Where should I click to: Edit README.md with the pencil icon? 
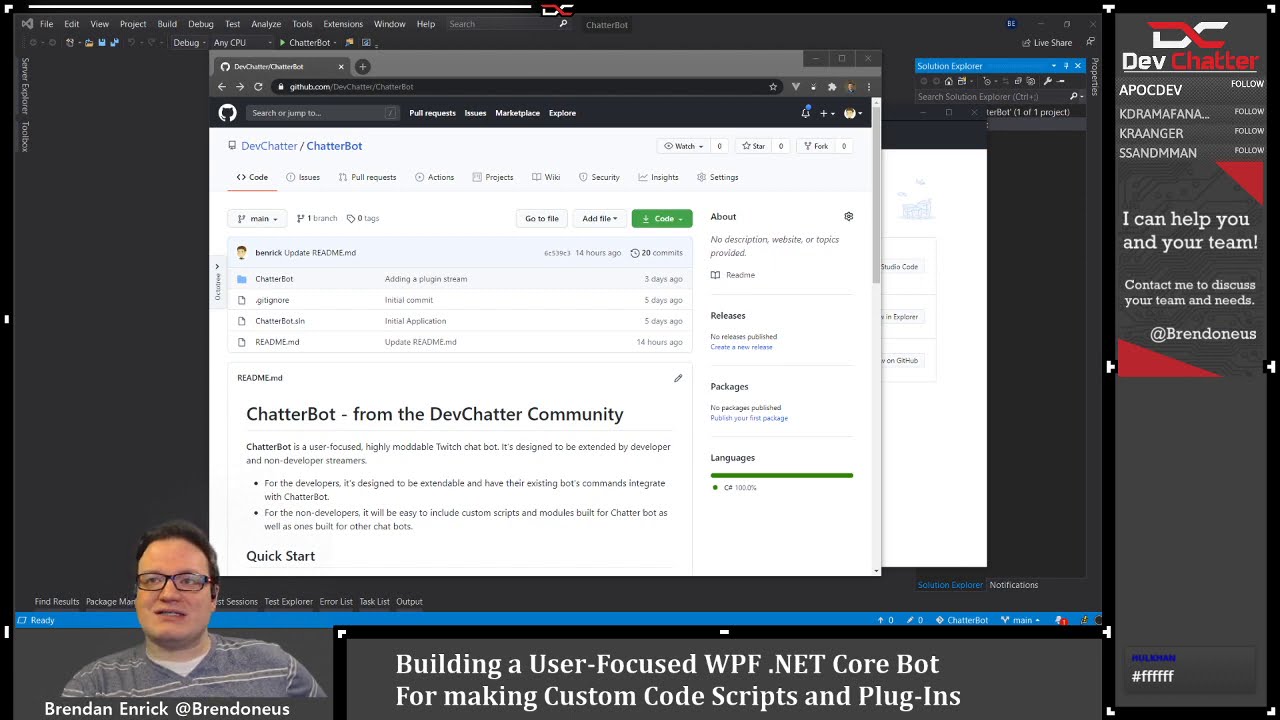click(678, 378)
